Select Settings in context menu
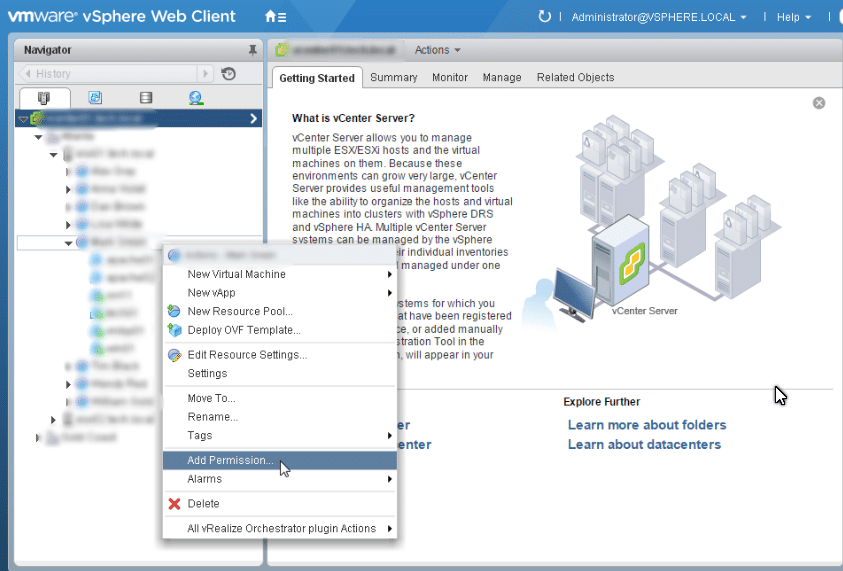Image resolution: width=843 pixels, height=571 pixels. (280, 373)
